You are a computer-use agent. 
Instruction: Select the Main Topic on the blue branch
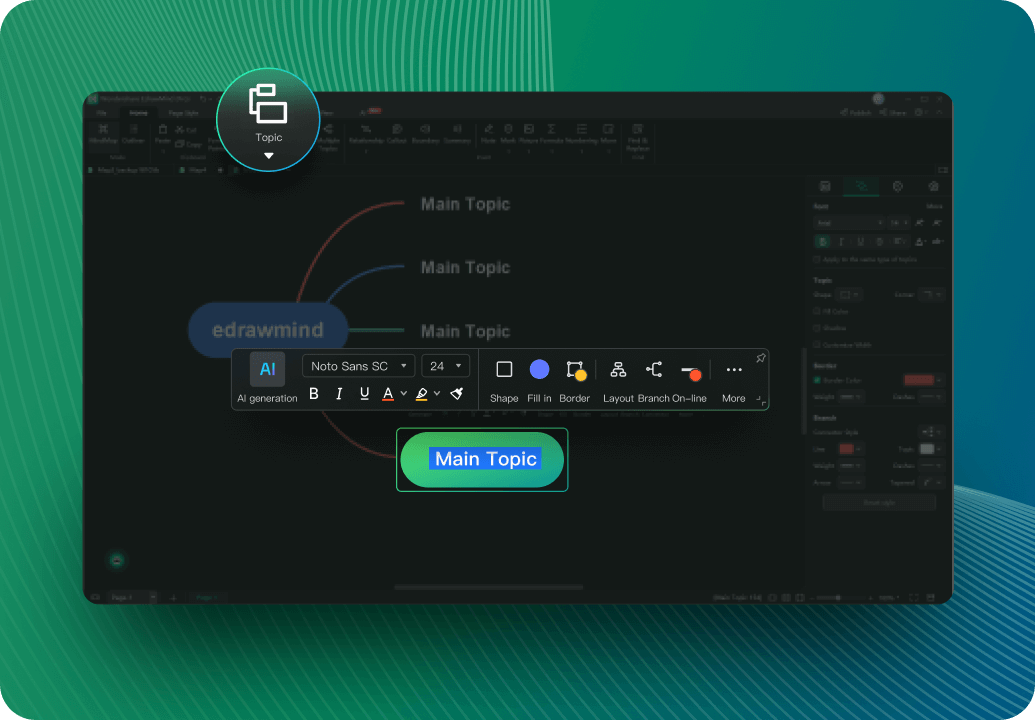[x=465, y=267]
